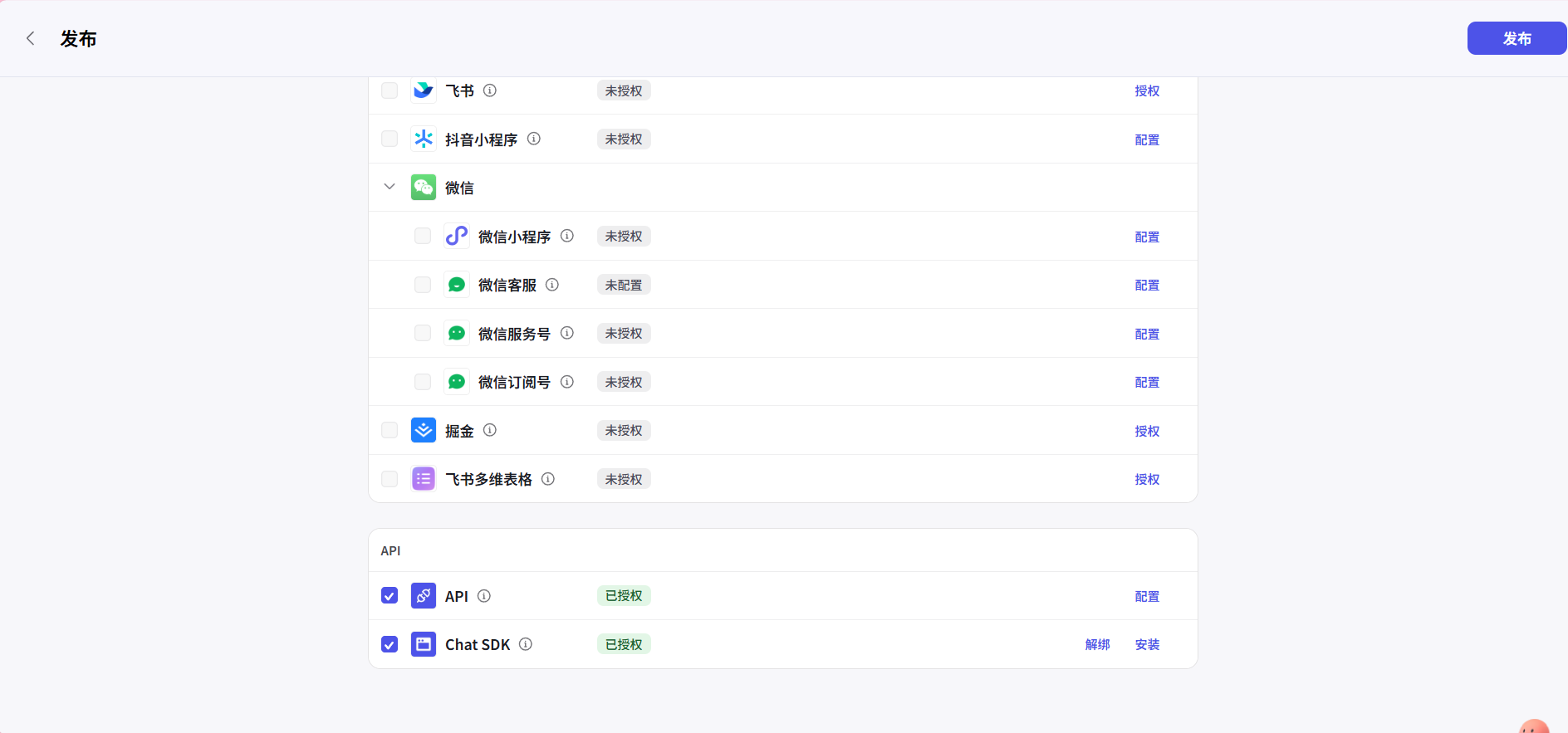Click the 微信小程序 logo icon
This screenshot has width=1568, height=733.
(457, 236)
